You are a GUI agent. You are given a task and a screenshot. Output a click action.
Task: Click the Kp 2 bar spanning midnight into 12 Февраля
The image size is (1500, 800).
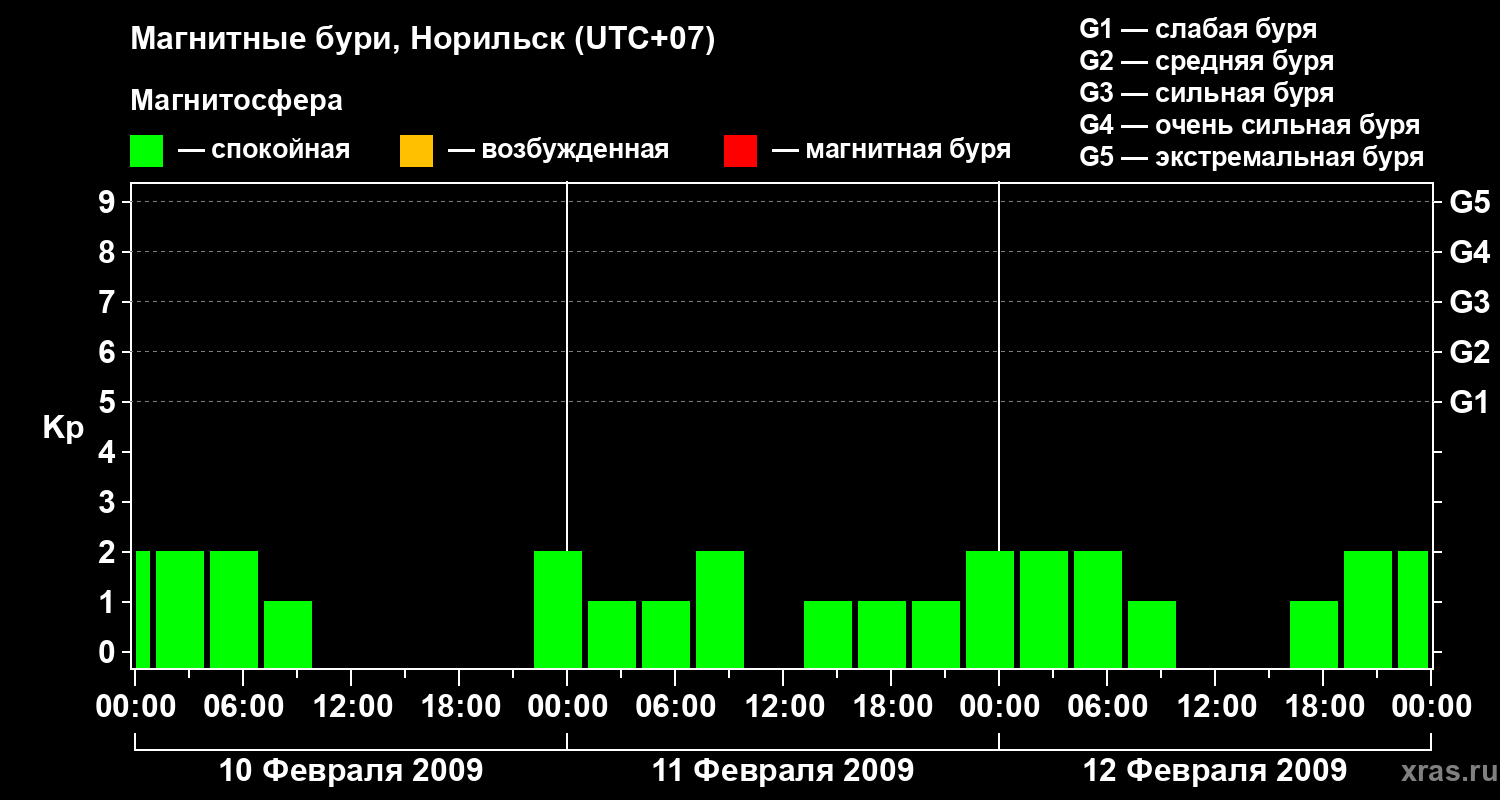coord(990,609)
